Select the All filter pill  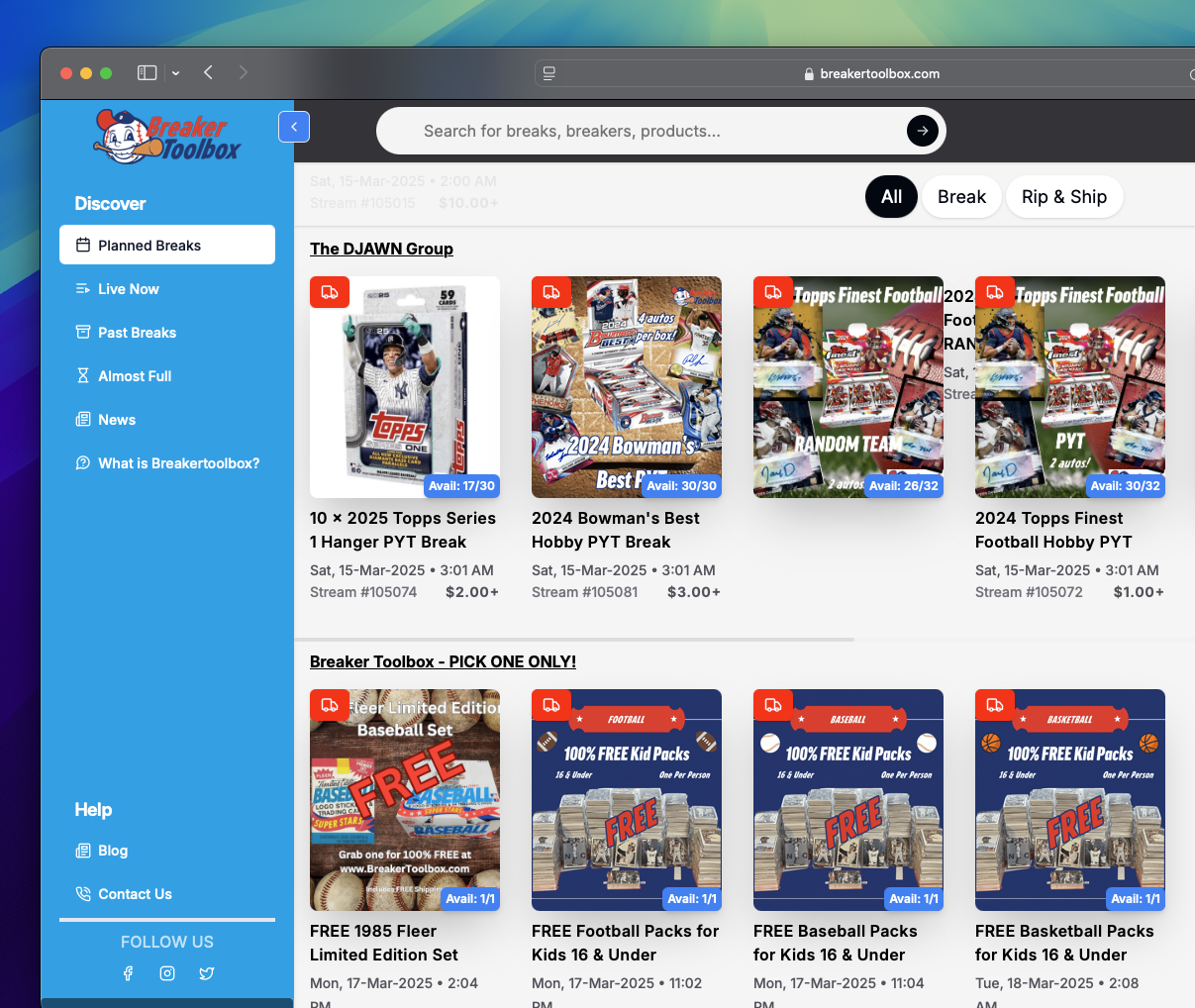point(892,197)
